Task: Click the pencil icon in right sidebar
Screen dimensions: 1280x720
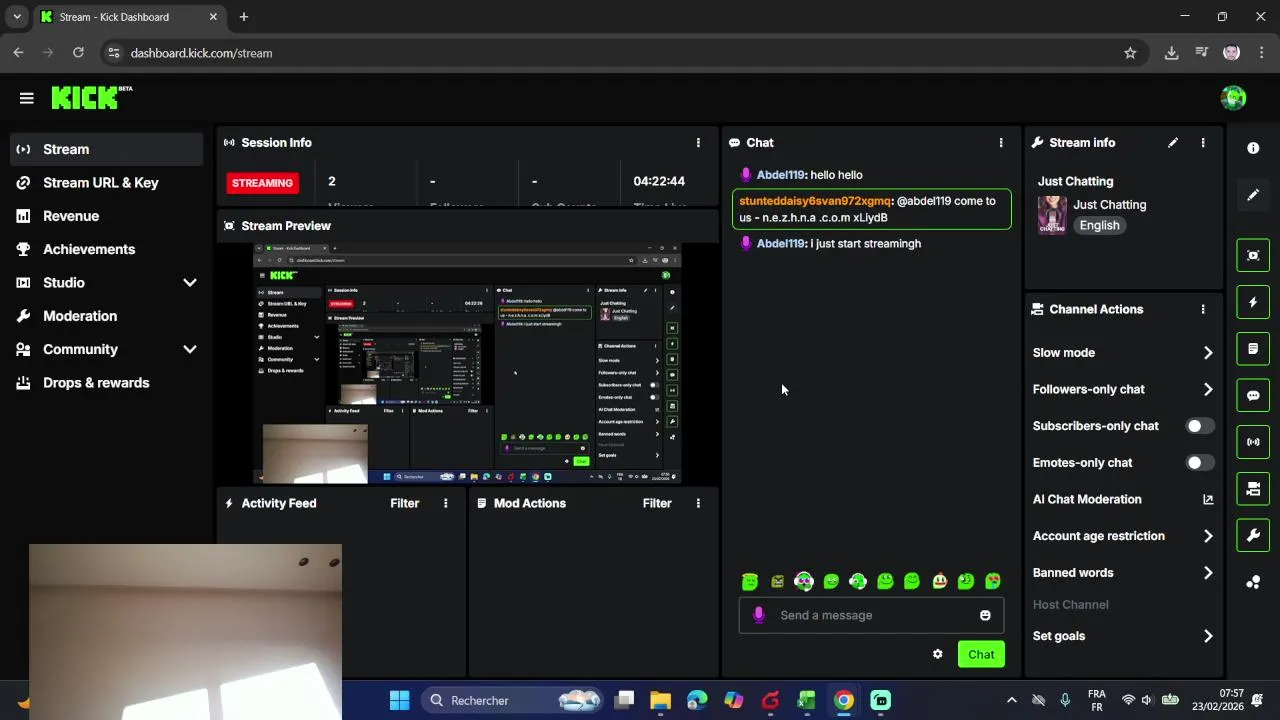Action: pos(1253,195)
